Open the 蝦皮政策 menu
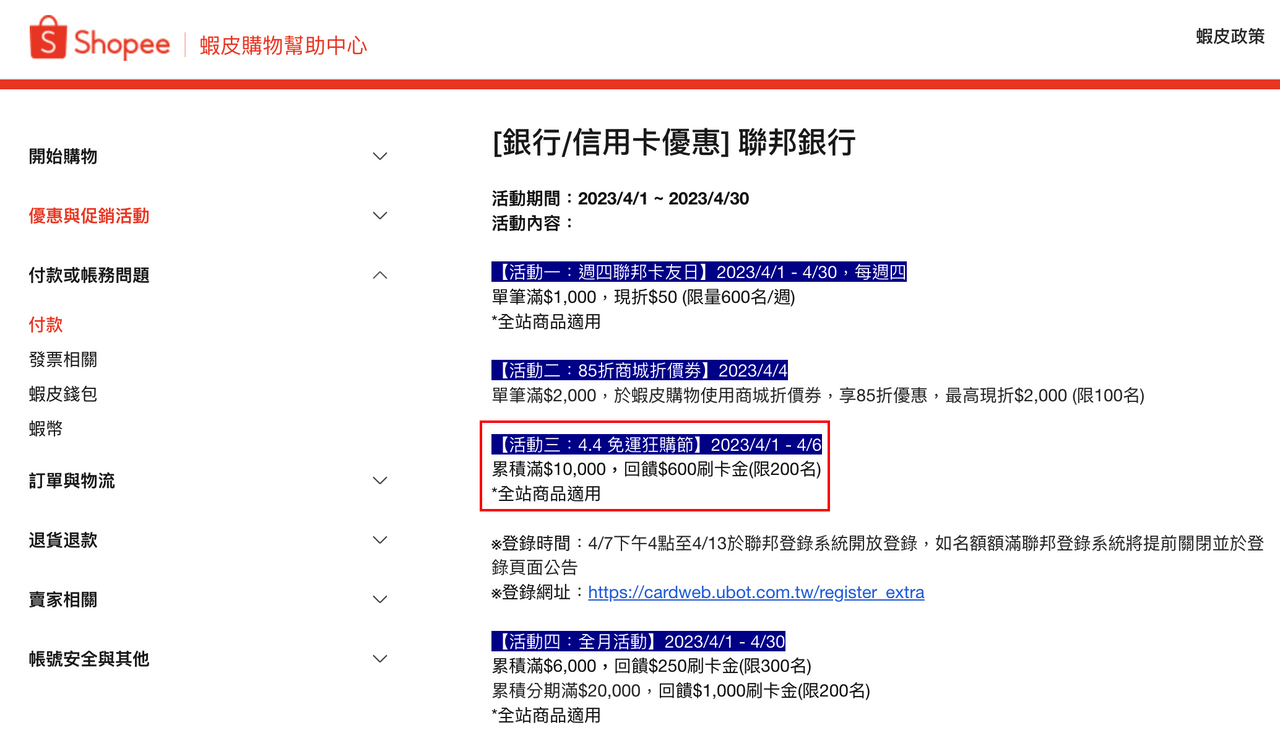 click(1229, 37)
